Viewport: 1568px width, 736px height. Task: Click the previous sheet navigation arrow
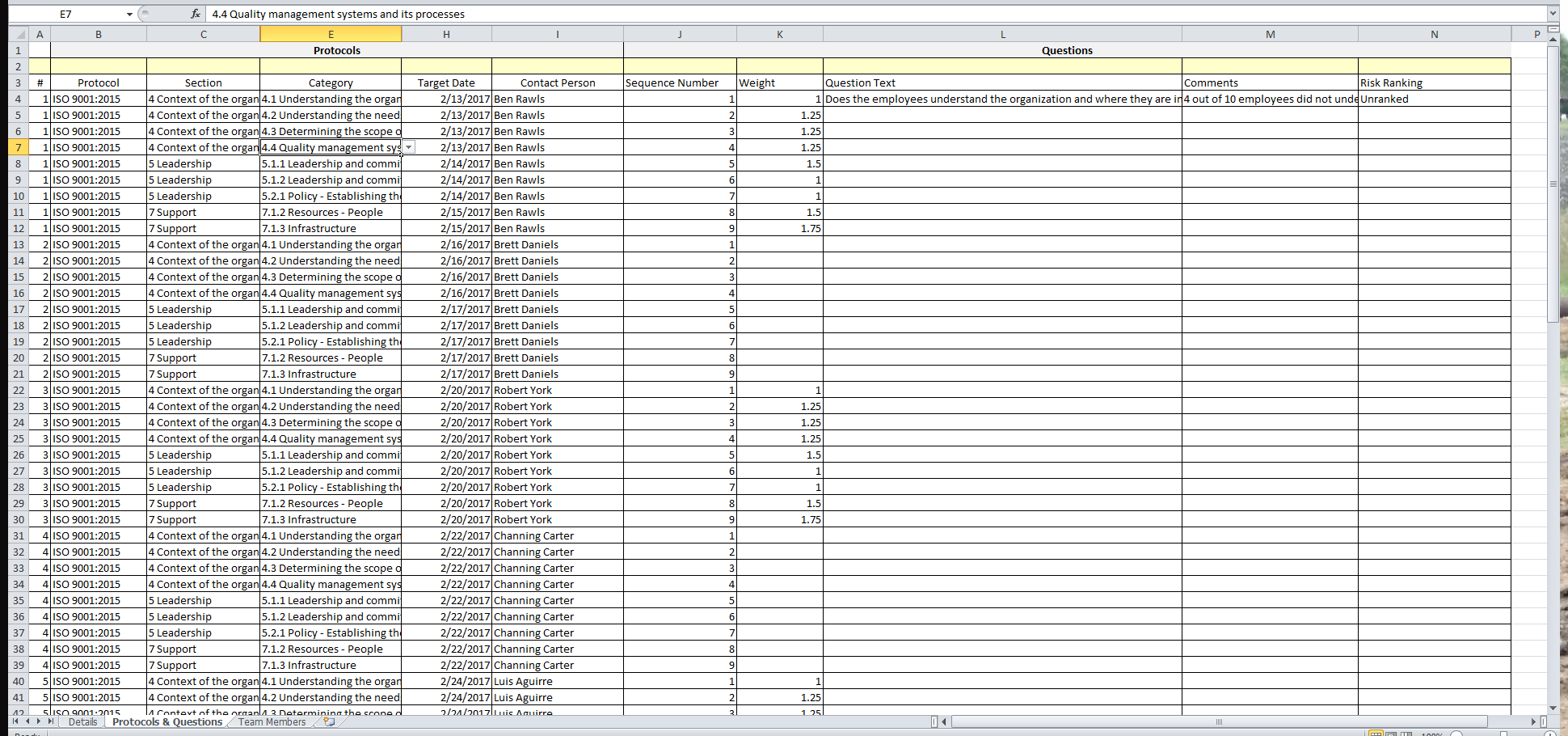[27, 721]
